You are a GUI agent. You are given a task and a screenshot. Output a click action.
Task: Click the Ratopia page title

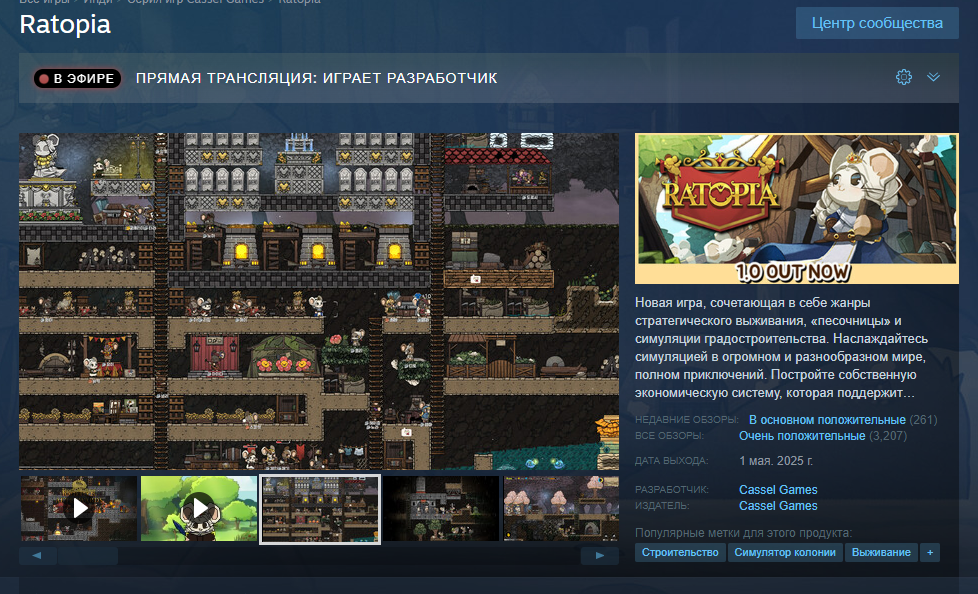click(x=65, y=25)
